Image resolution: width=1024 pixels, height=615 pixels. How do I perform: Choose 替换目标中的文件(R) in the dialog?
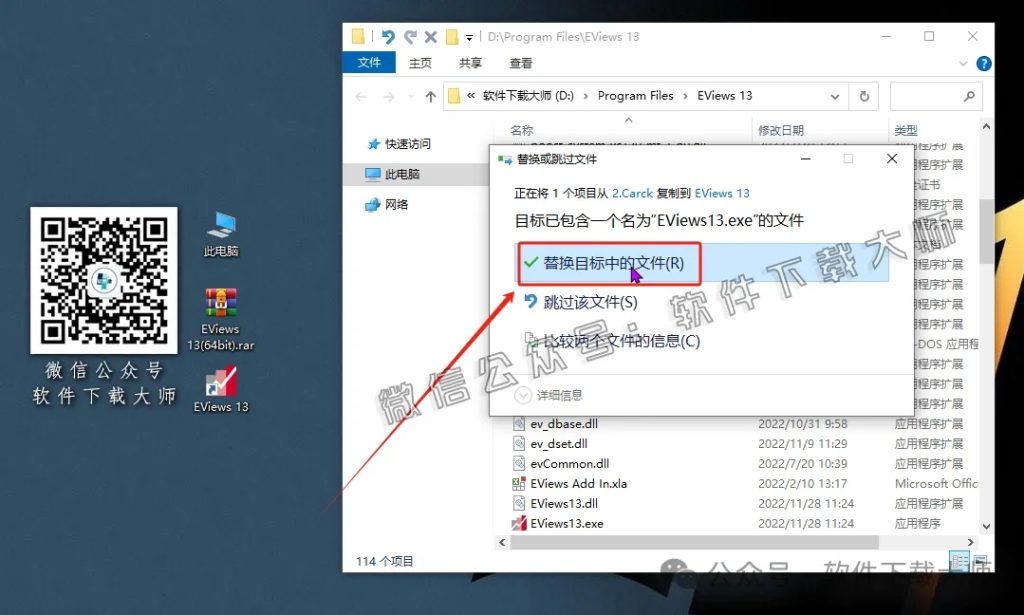tap(610, 264)
